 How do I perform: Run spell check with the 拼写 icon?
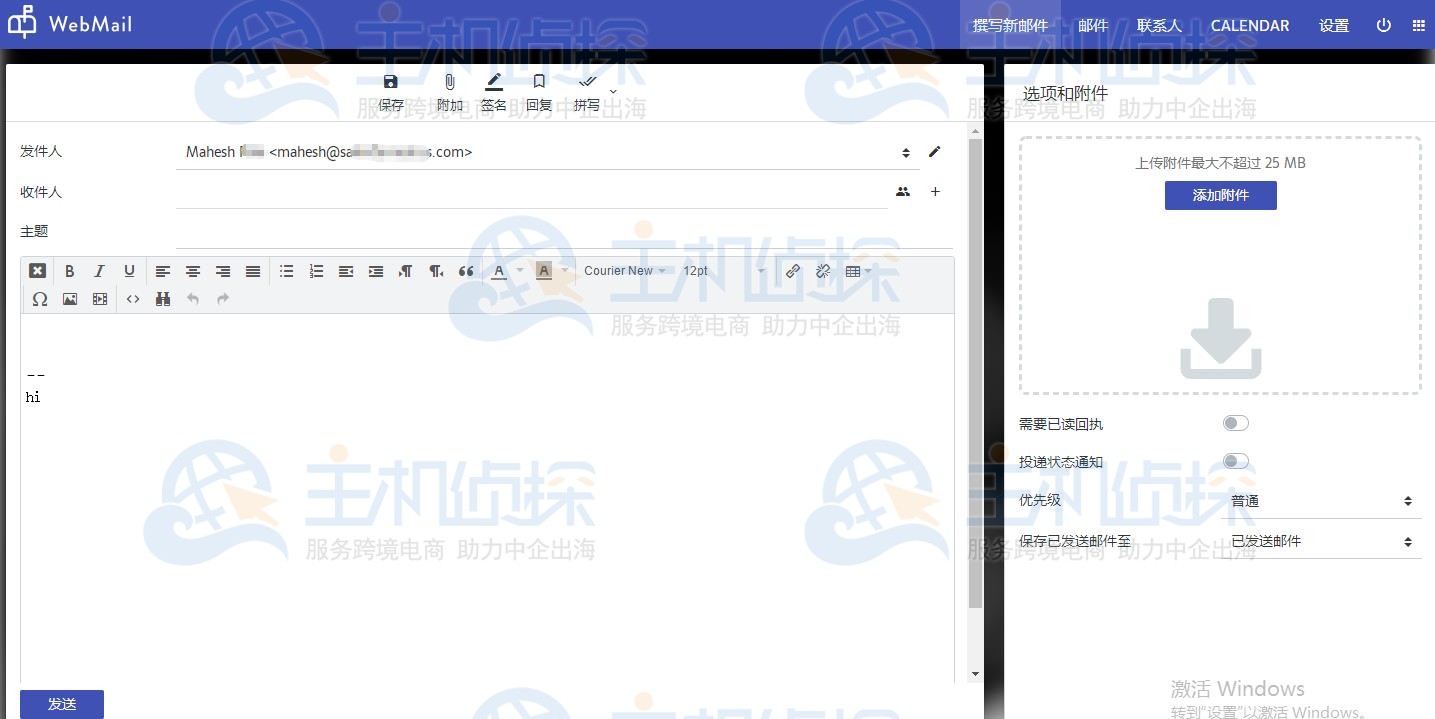[x=586, y=90]
